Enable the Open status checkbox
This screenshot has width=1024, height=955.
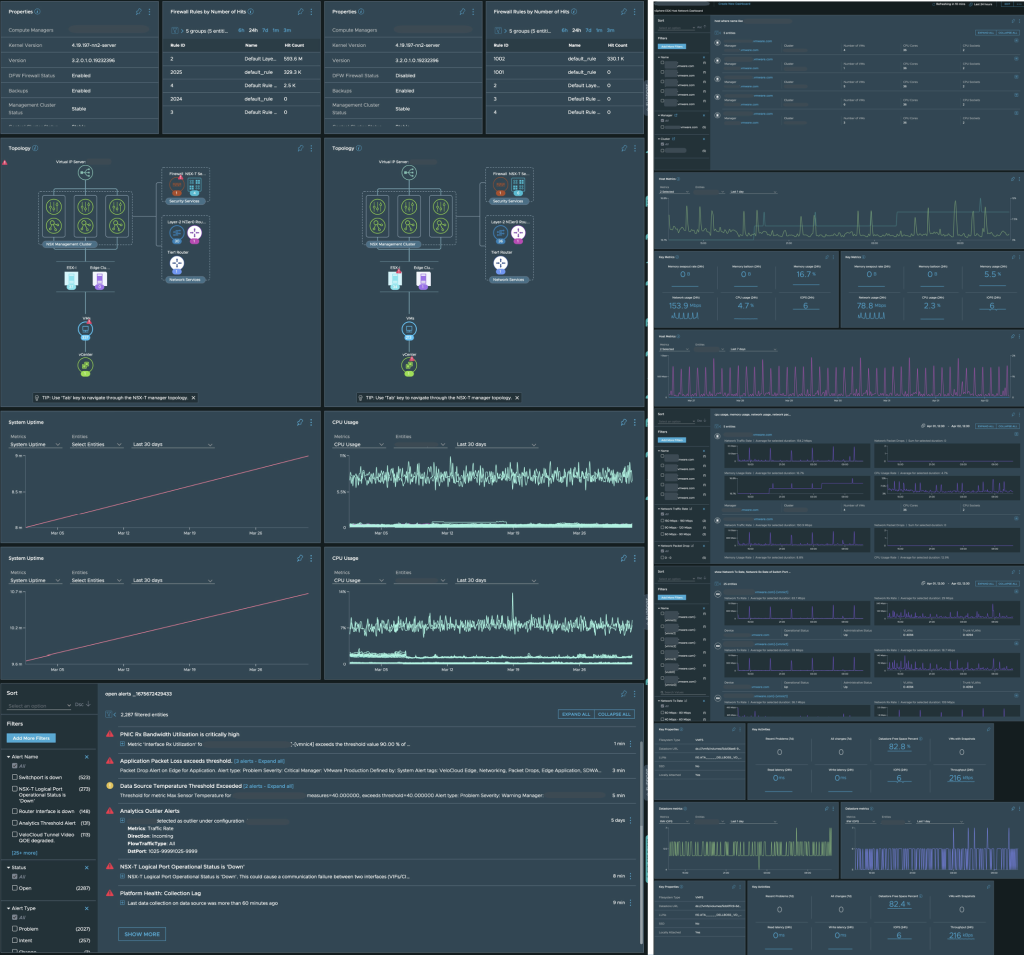pyautogui.click(x=13, y=888)
